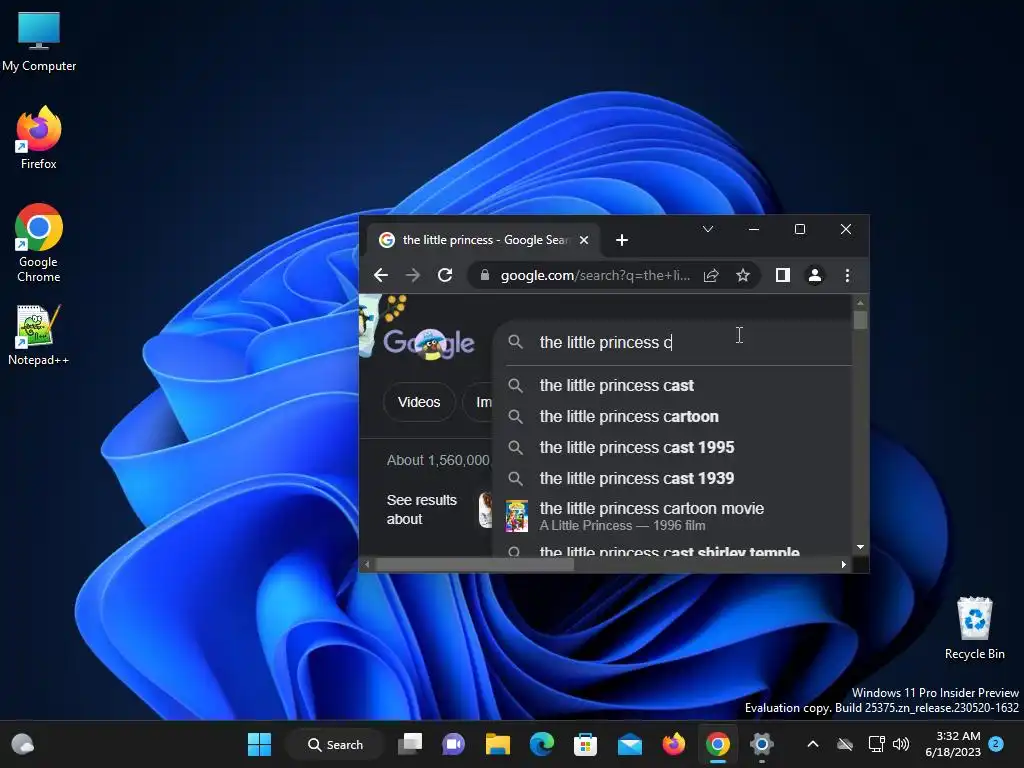Image resolution: width=1024 pixels, height=768 pixels.
Task: Toggle Chrome's side panel
Action: [x=782, y=276]
